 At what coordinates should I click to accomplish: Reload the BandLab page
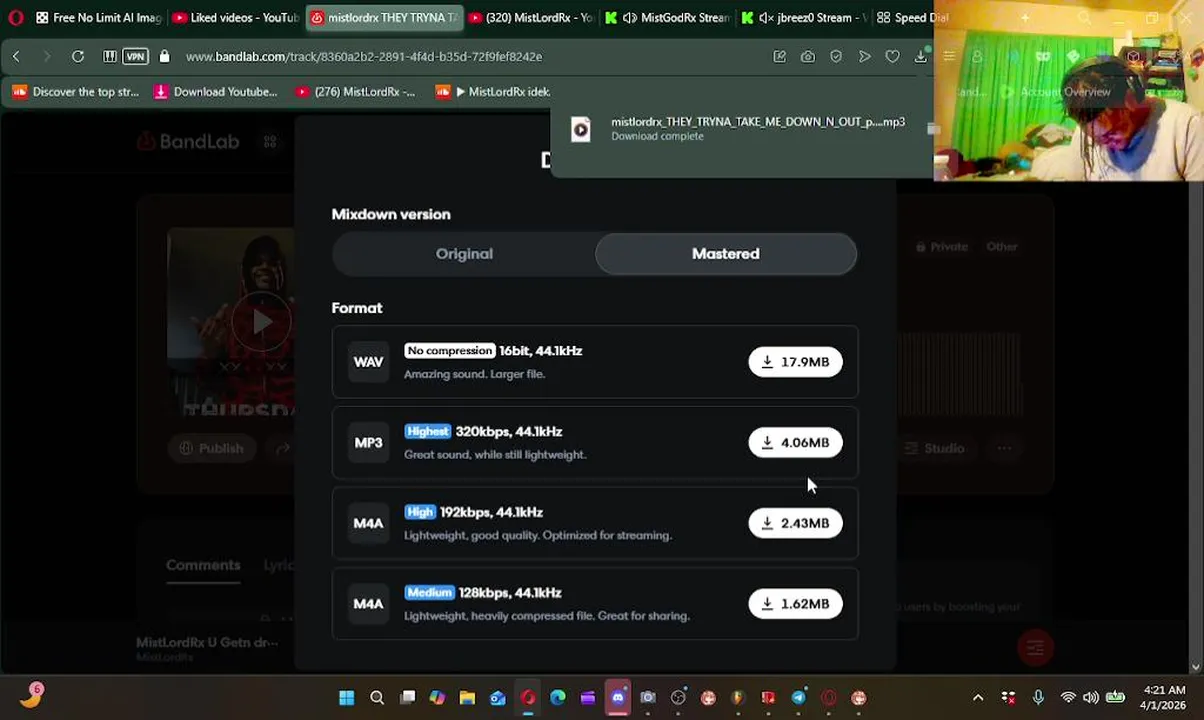[x=78, y=57]
